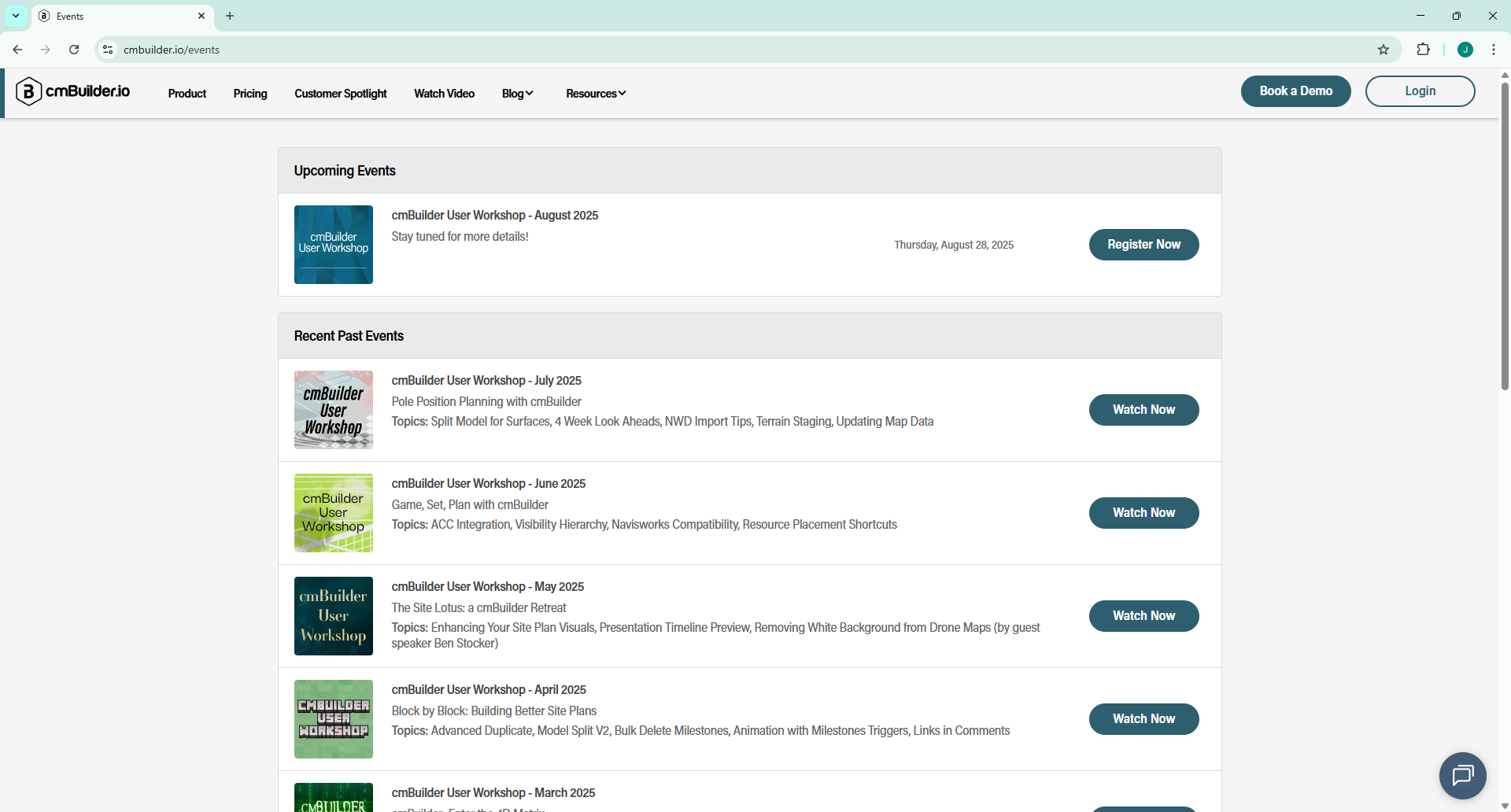Click date text Thursday, August 28, 2025

coord(954,245)
